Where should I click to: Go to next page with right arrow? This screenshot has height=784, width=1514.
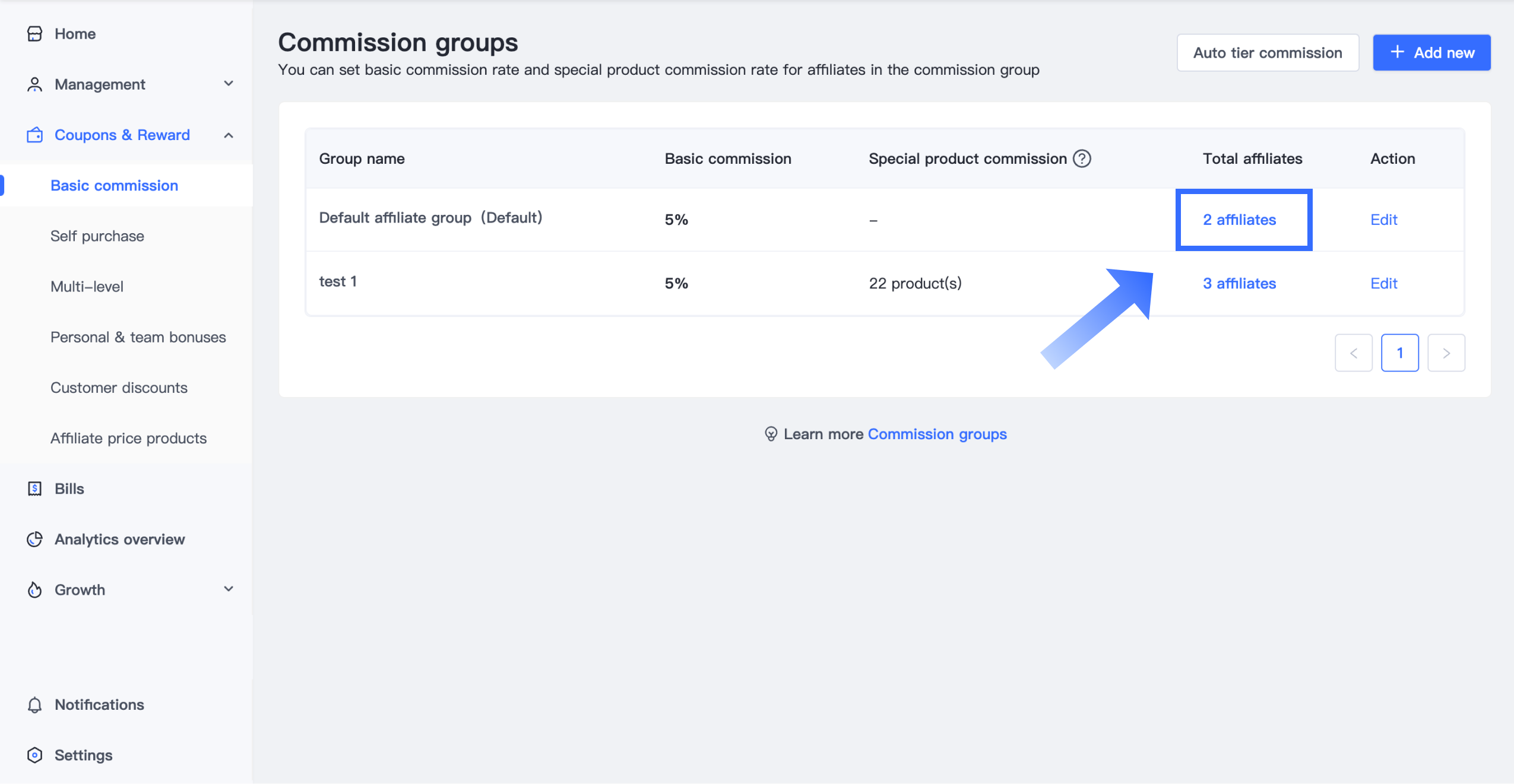pos(1446,353)
